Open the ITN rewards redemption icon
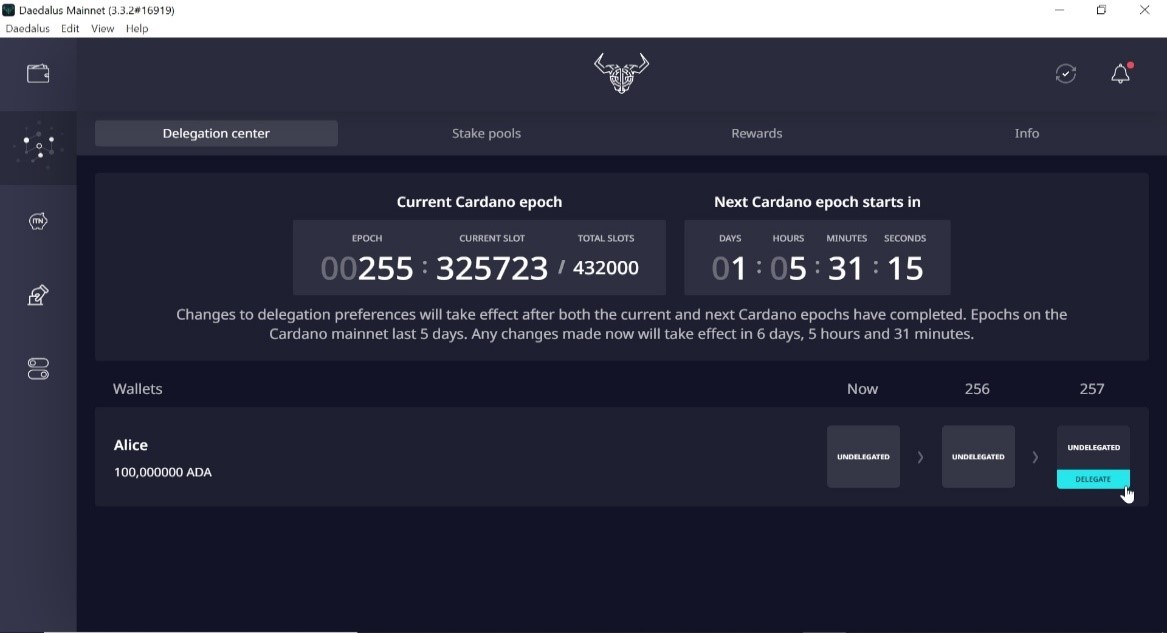Viewport: 1167px width, 633px height. click(38, 221)
